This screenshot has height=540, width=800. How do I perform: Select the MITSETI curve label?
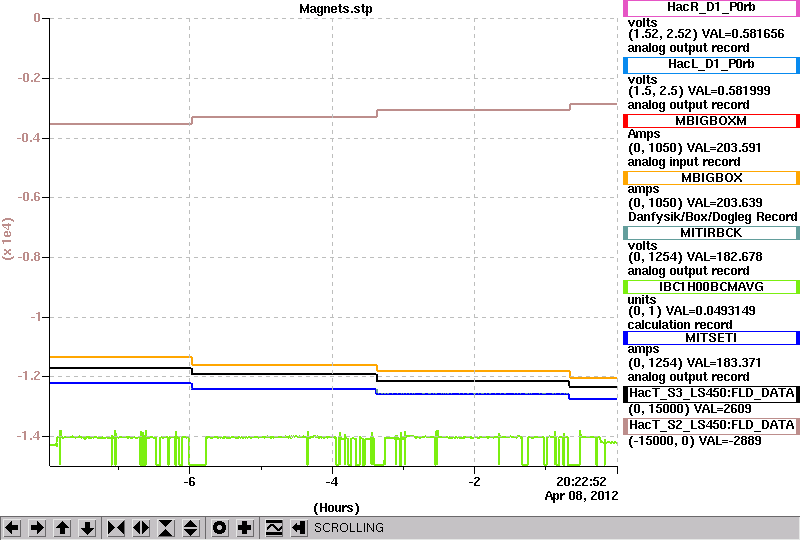pyautogui.click(x=711, y=338)
